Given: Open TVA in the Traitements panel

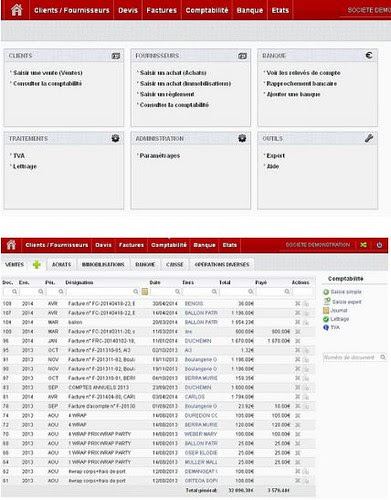Looking at the screenshot, I should 19,156.
